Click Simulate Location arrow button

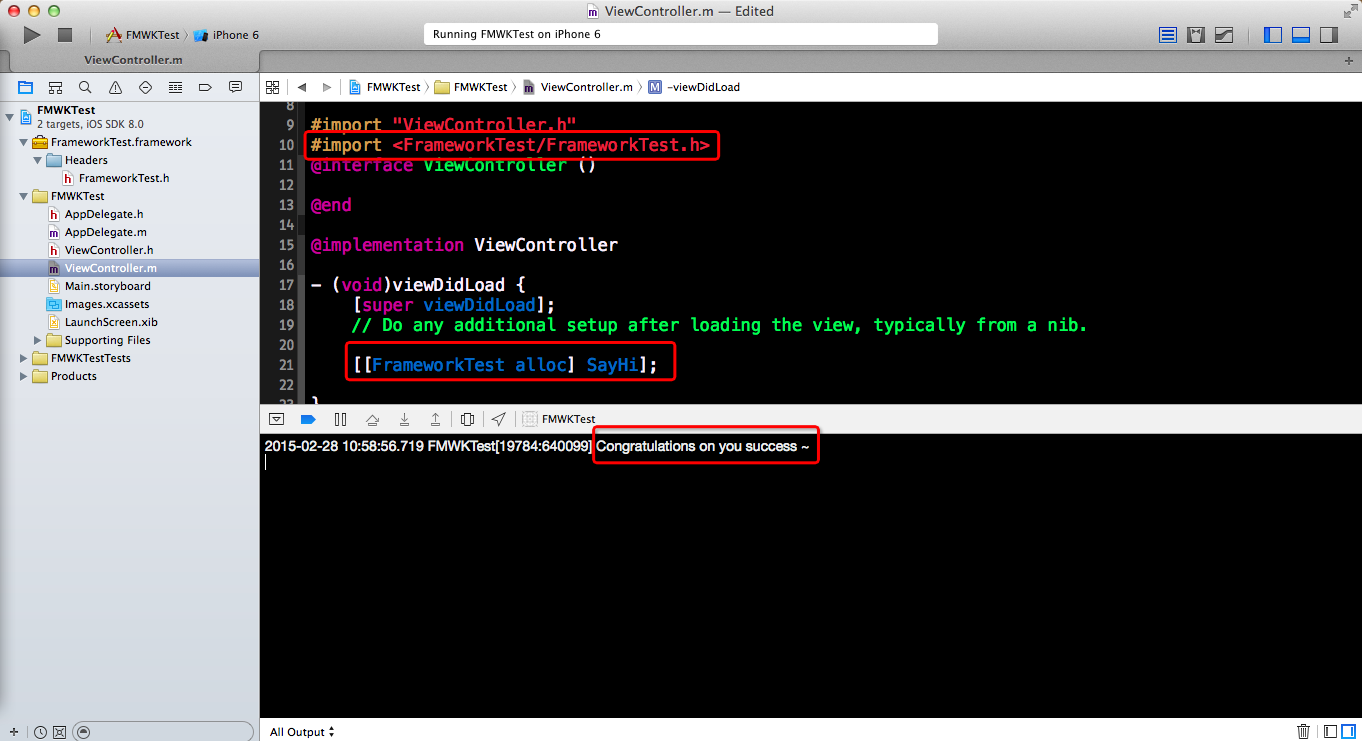(498, 419)
